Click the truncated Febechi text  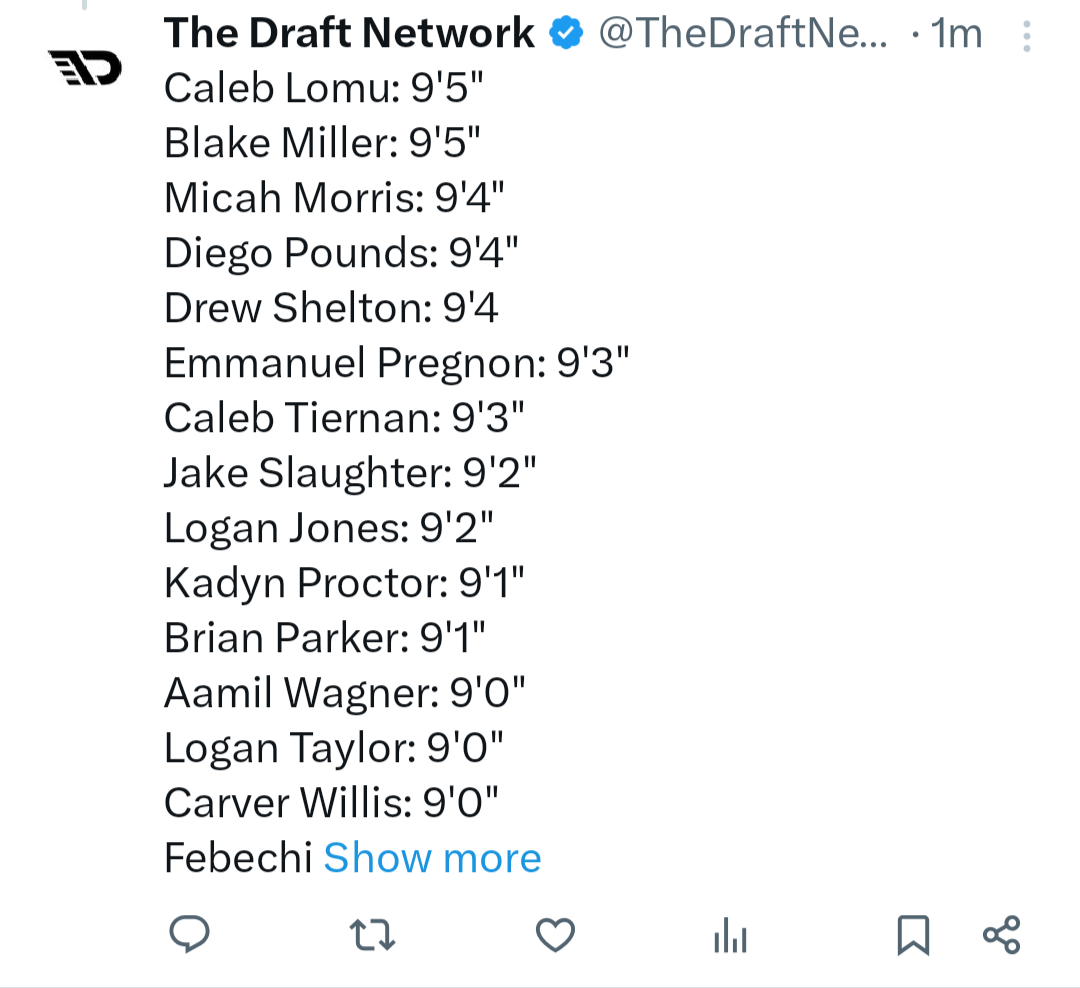click(x=238, y=858)
